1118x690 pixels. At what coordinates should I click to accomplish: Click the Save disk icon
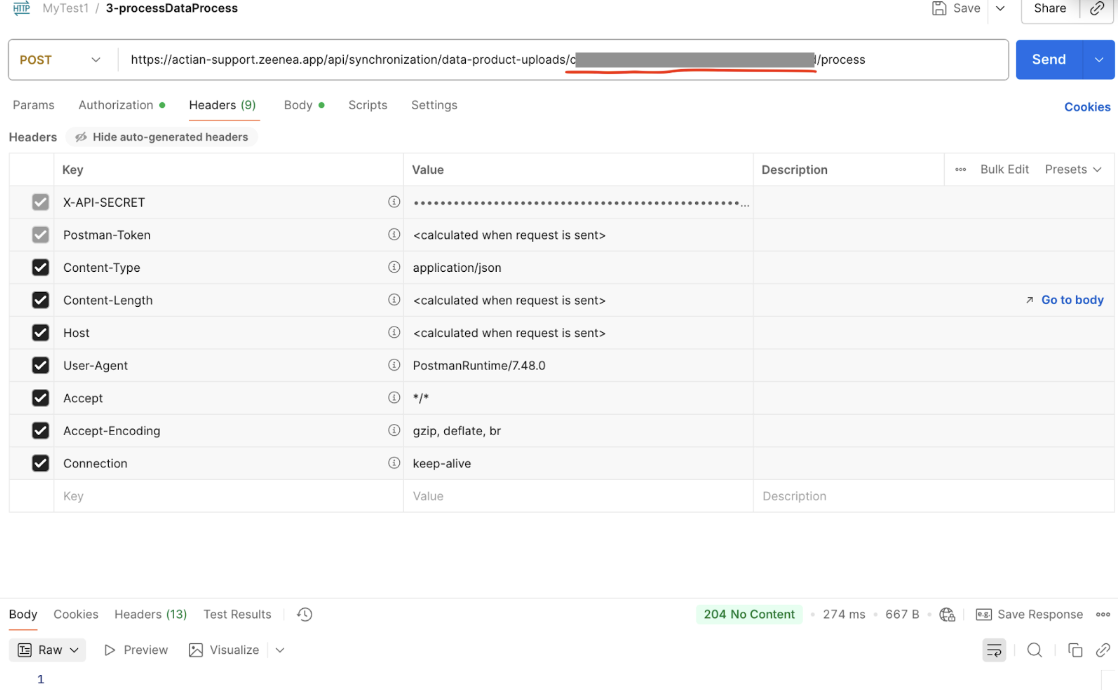point(939,9)
